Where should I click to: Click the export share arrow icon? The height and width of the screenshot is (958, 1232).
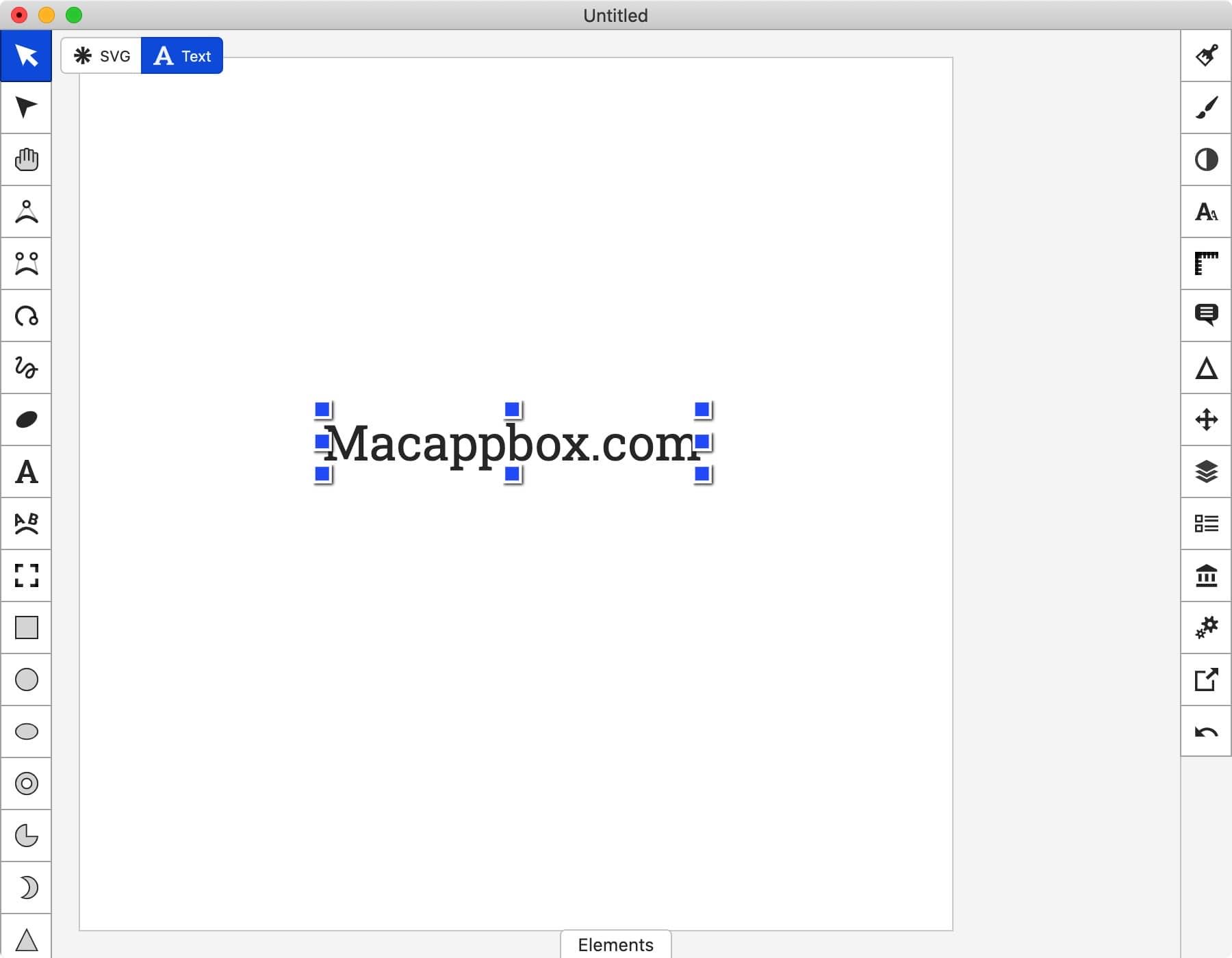(x=1206, y=679)
